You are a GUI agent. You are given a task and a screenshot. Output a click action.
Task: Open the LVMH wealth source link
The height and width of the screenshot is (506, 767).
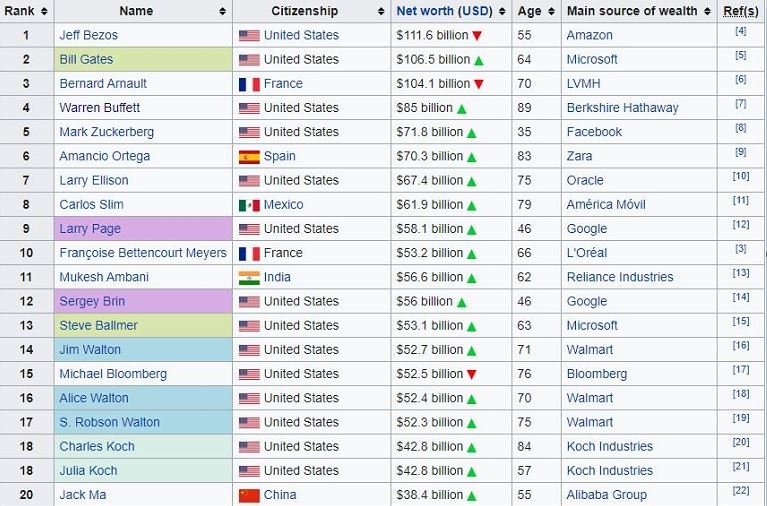(584, 84)
